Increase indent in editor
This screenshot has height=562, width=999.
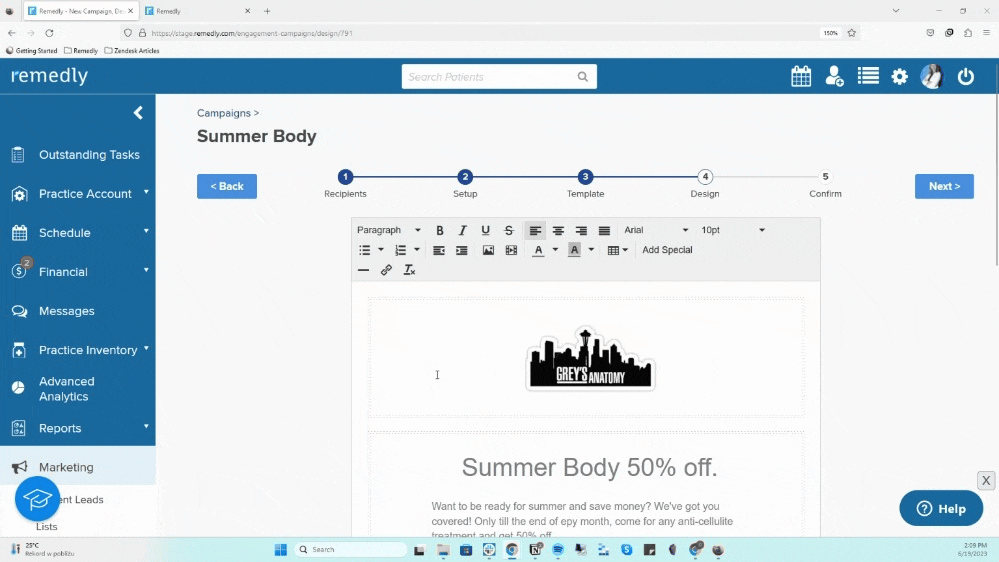[462, 250]
